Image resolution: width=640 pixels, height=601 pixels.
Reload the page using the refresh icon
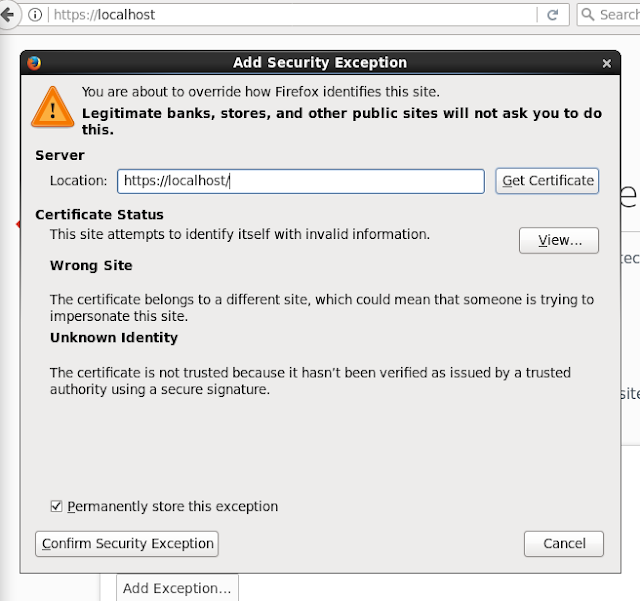click(552, 15)
